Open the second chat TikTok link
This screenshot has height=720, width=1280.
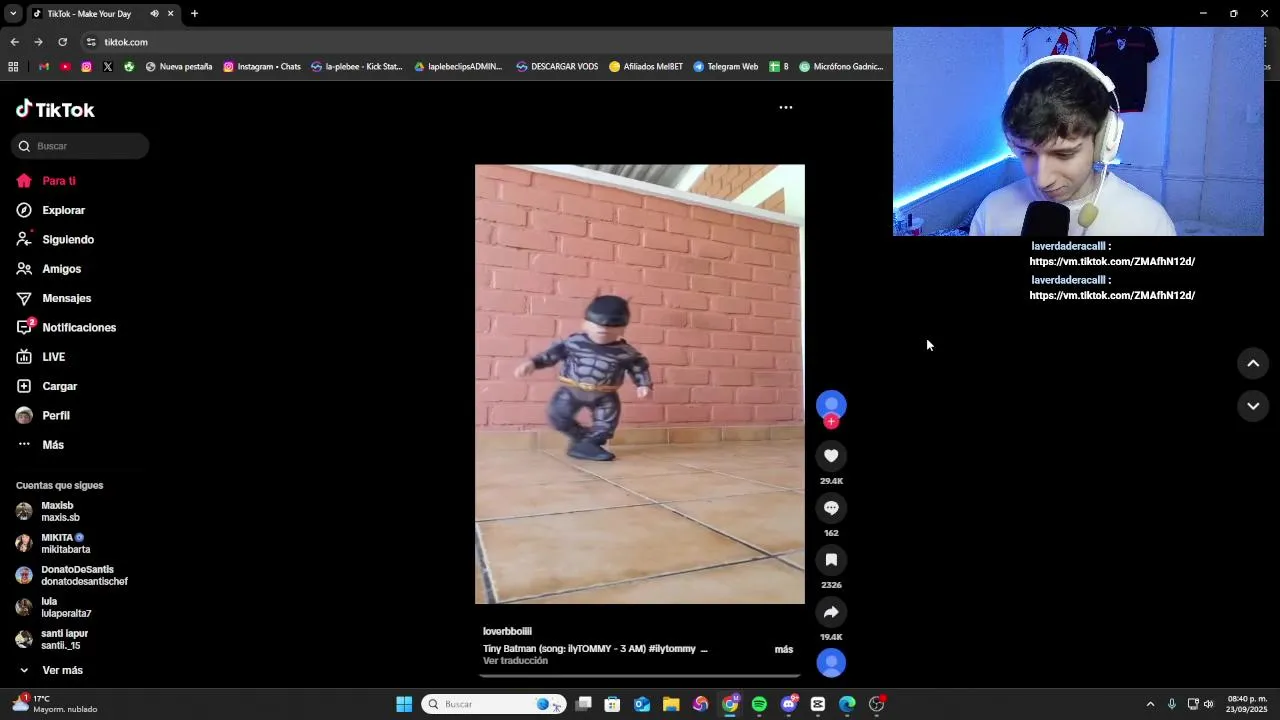pos(1112,296)
